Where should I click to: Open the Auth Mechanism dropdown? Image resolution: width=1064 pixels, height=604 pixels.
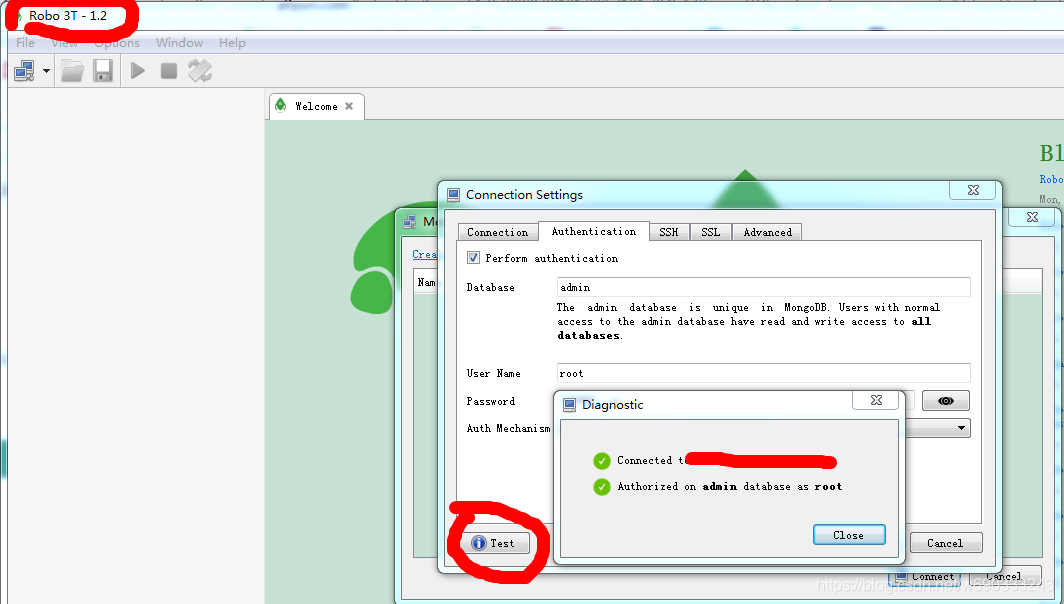coord(961,428)
